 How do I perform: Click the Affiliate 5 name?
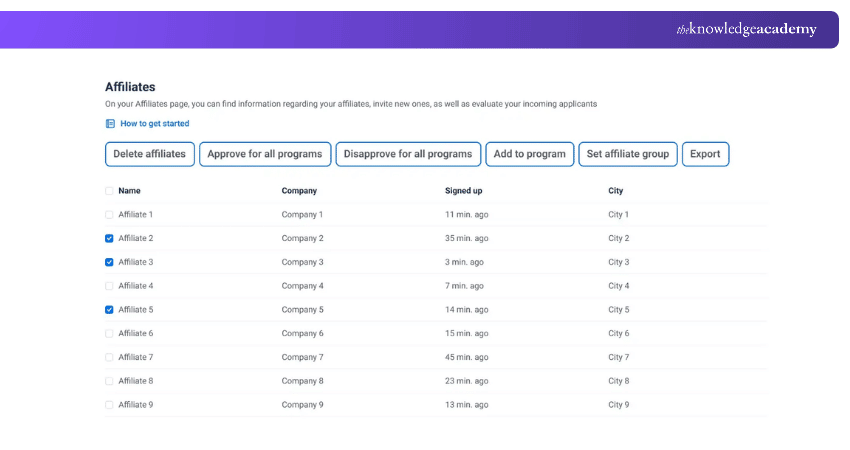[136, 310]
